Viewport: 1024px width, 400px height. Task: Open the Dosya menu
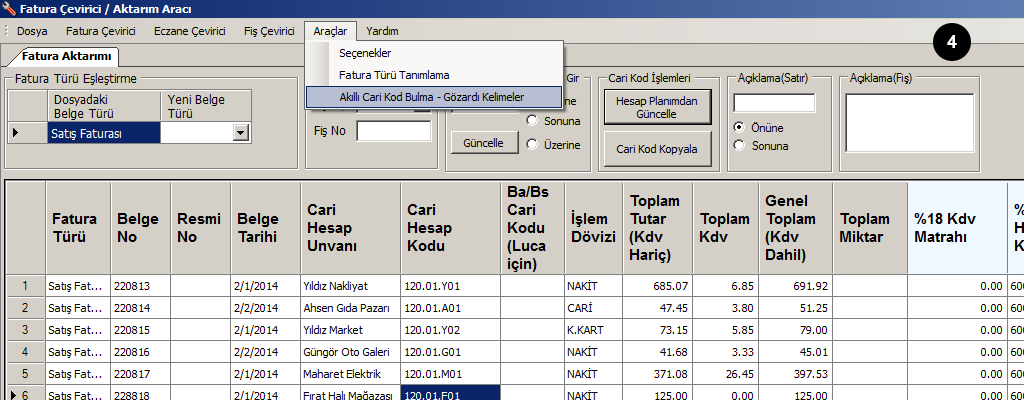[32, 31]
